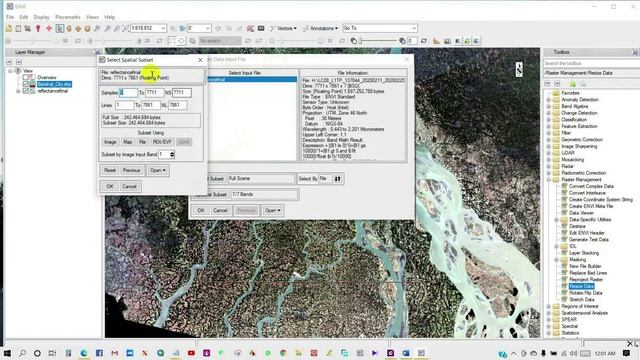Viewport: 640px width, 360px height.
Task: Click the Map subset button
Action: click(128, 142)
